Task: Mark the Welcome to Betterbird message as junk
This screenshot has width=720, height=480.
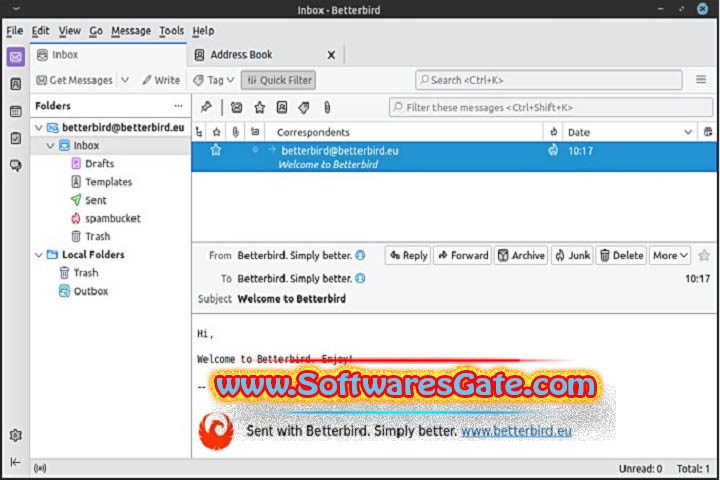Action: point(553,150)
